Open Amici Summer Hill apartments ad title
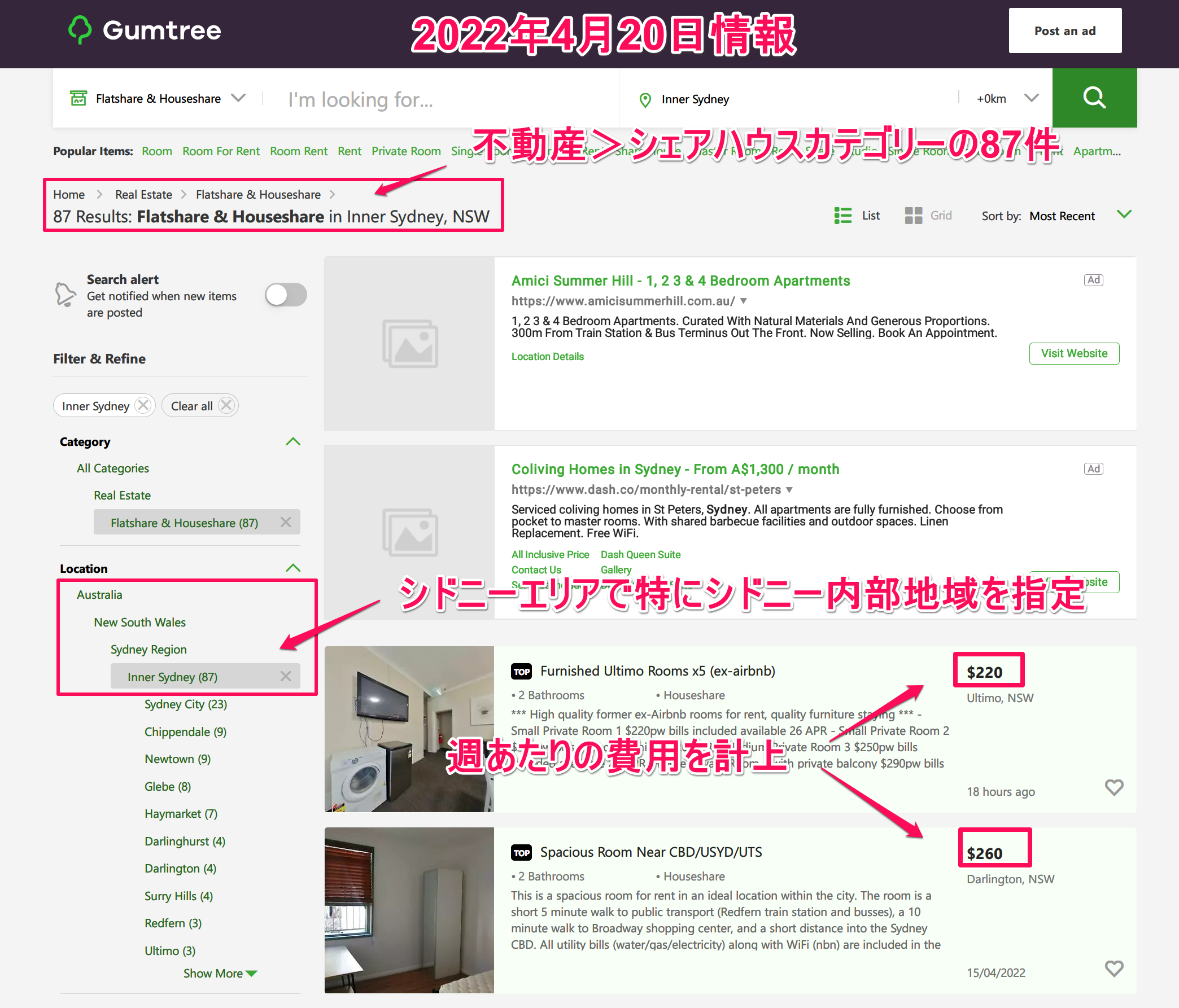 680,281
